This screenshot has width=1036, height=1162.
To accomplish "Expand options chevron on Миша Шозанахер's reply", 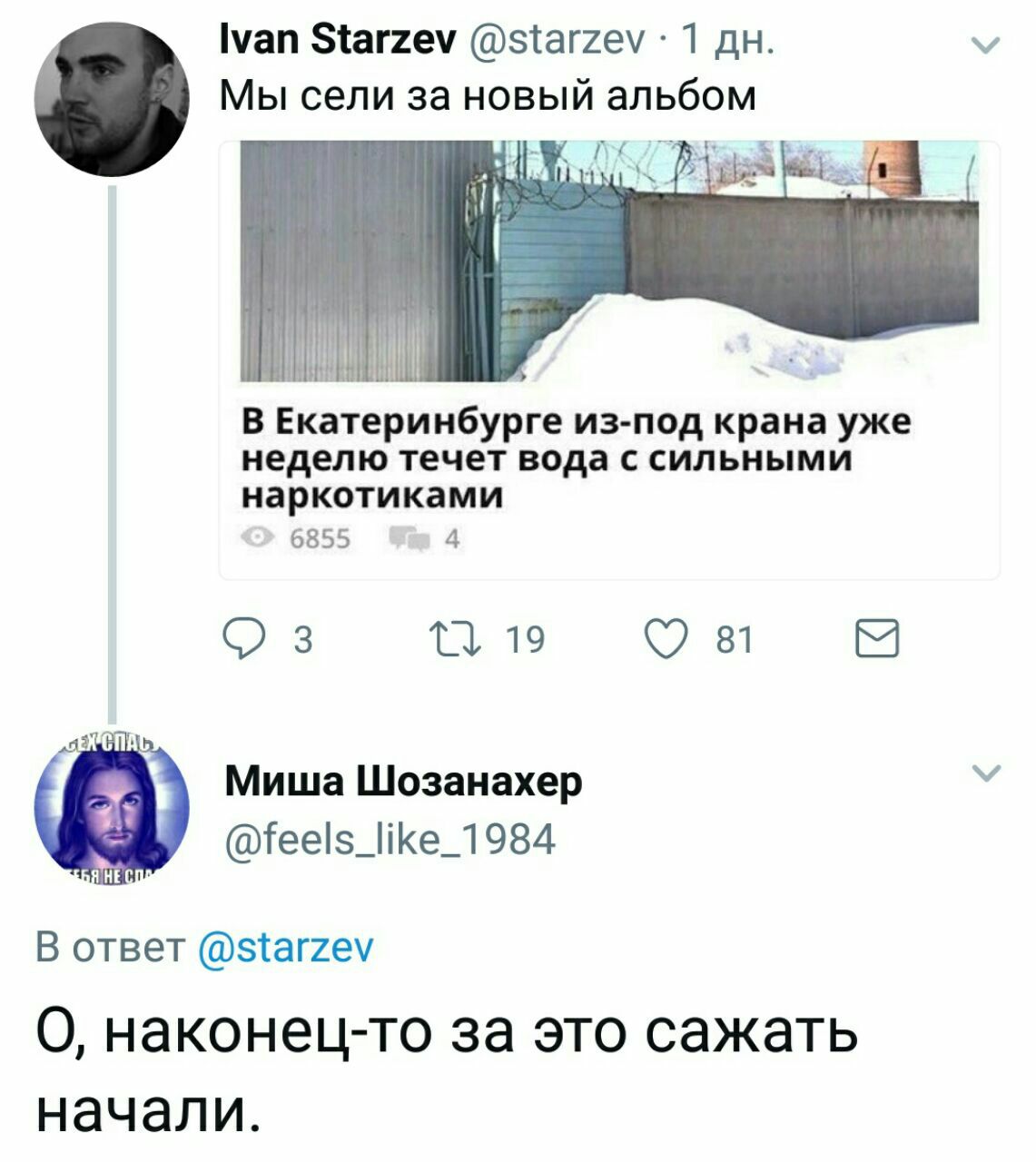I will (985, 773).
